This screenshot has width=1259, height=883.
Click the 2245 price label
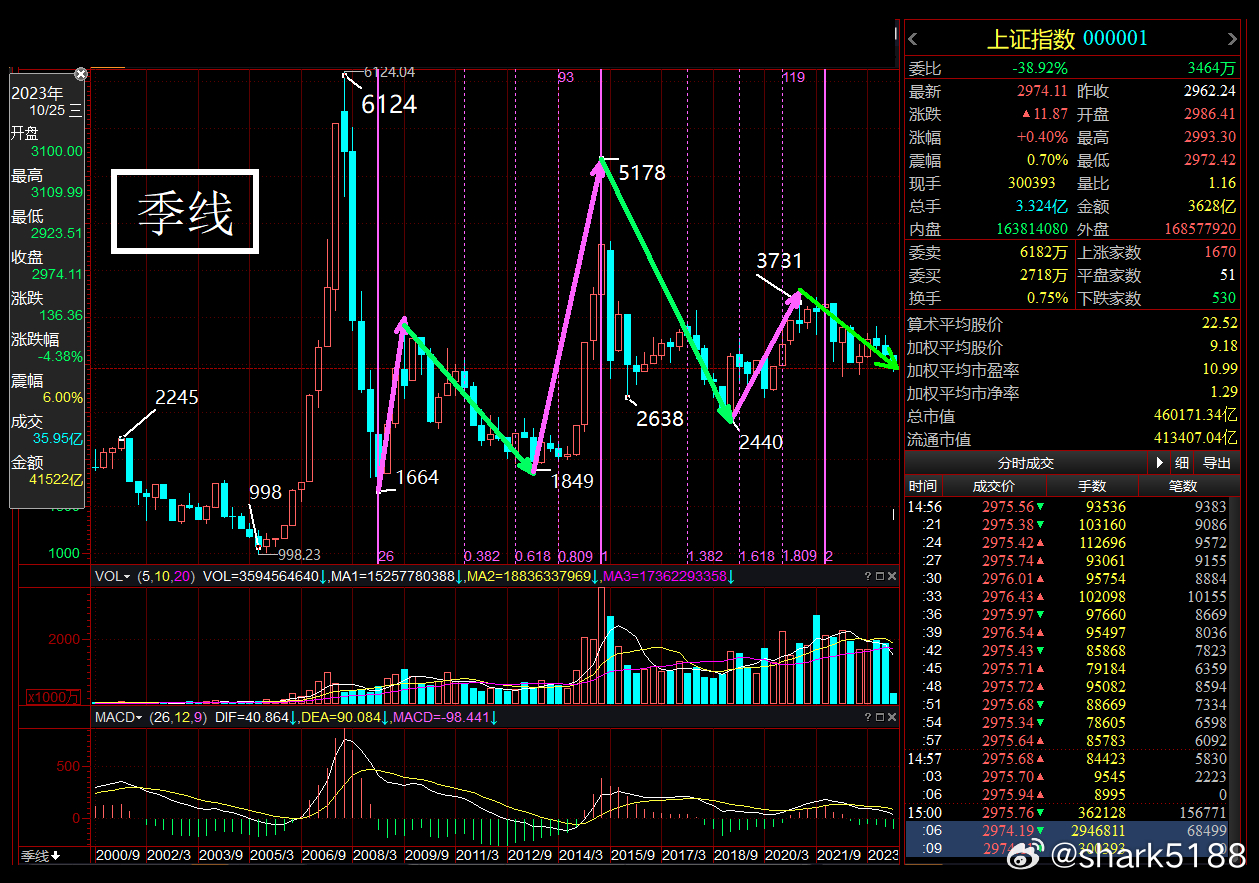tap(177, 397)
